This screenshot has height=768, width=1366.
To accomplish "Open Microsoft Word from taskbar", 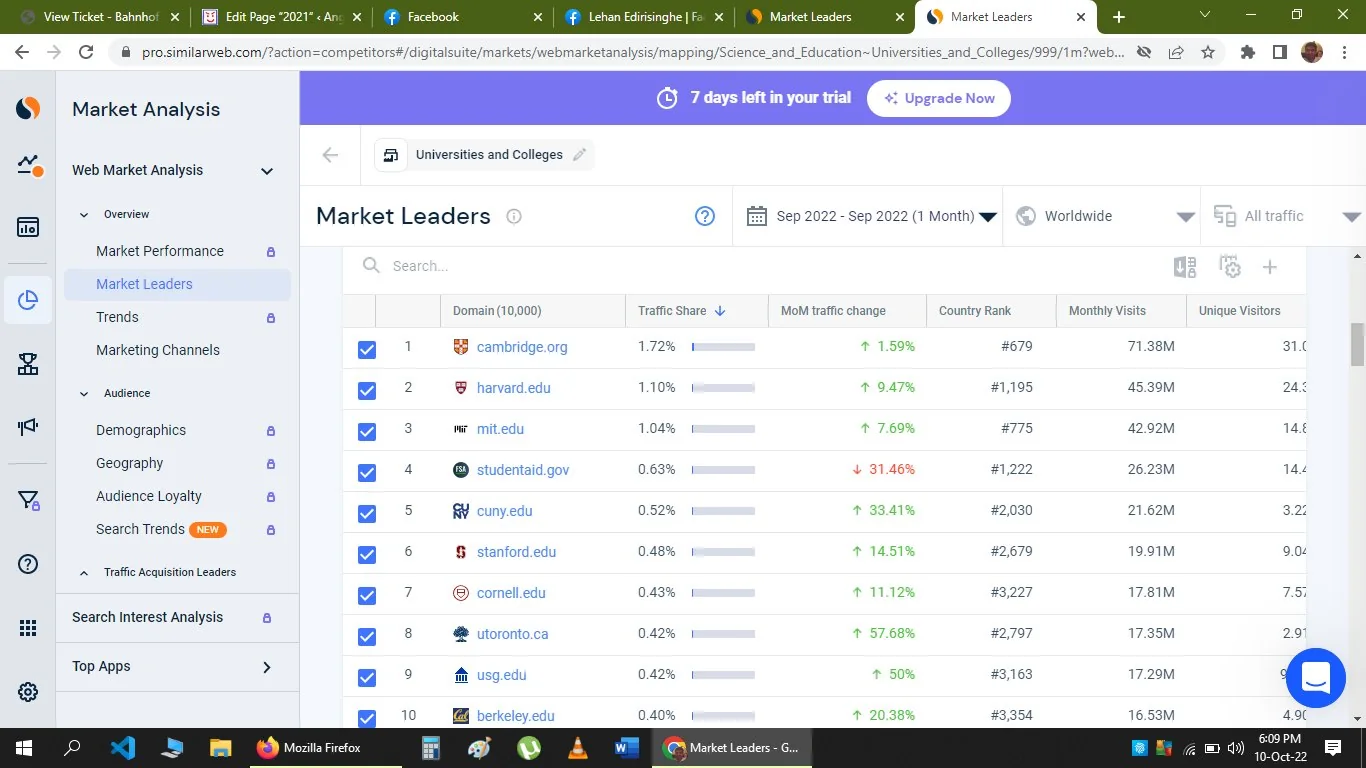I will pyautogui.click(x=627, y=747).
